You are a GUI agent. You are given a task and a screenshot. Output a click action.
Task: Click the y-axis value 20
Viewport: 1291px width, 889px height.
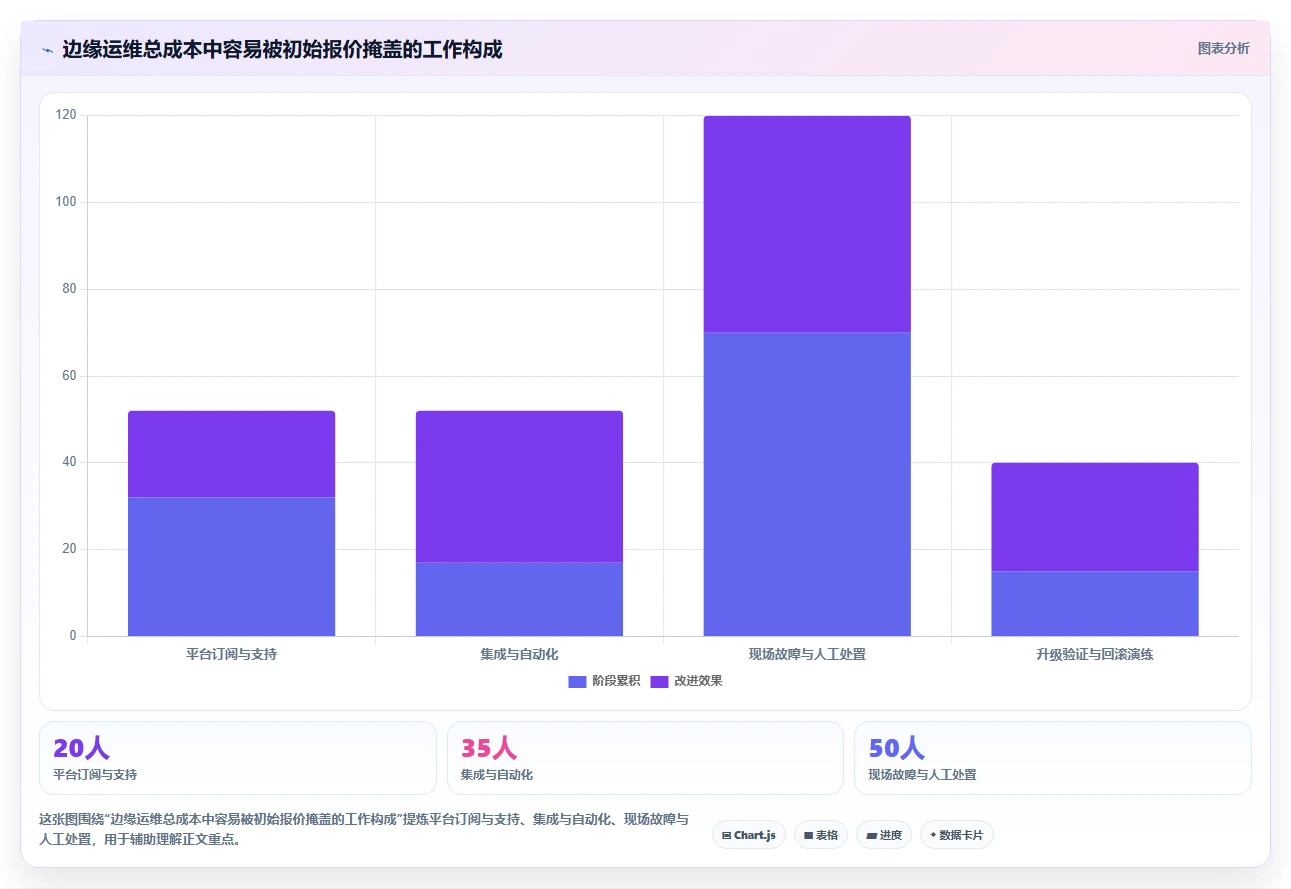coord(69,549)
